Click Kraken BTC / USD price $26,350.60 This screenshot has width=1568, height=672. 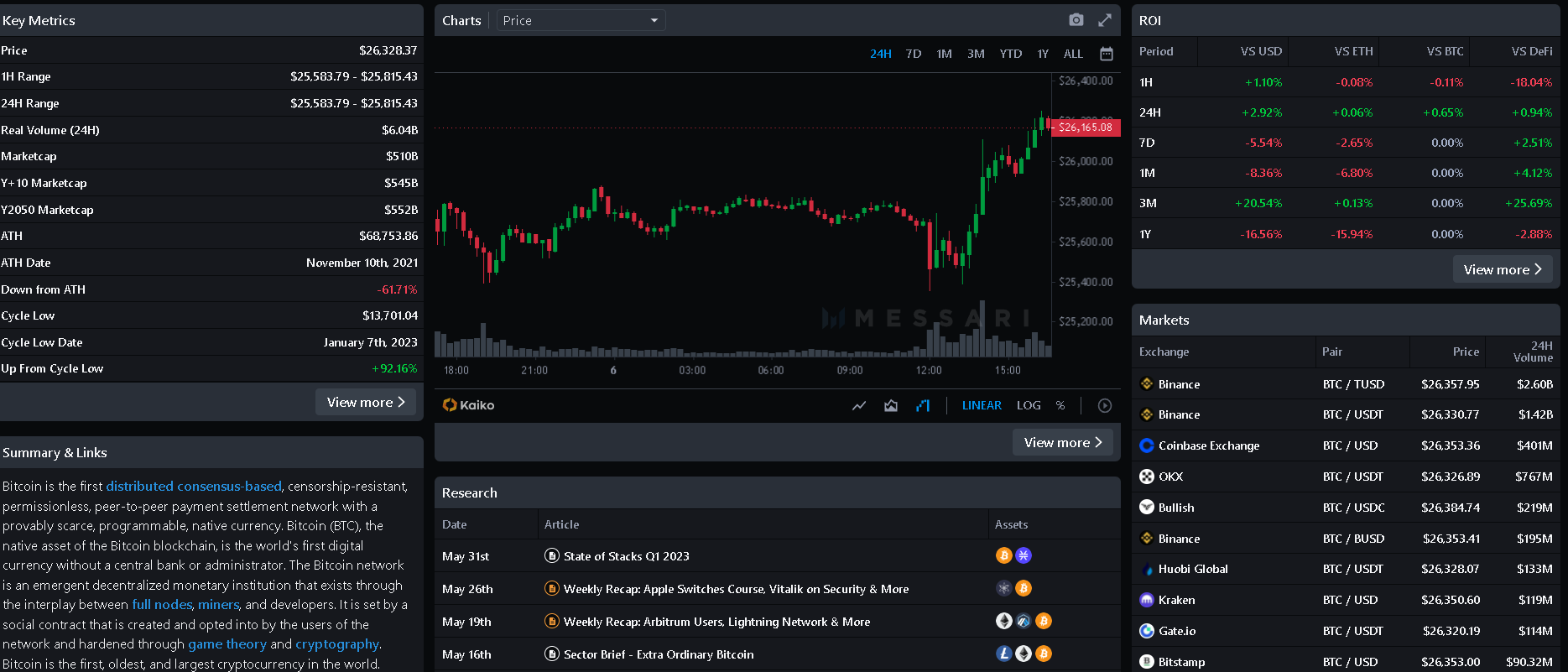(x=1451, y=600)
